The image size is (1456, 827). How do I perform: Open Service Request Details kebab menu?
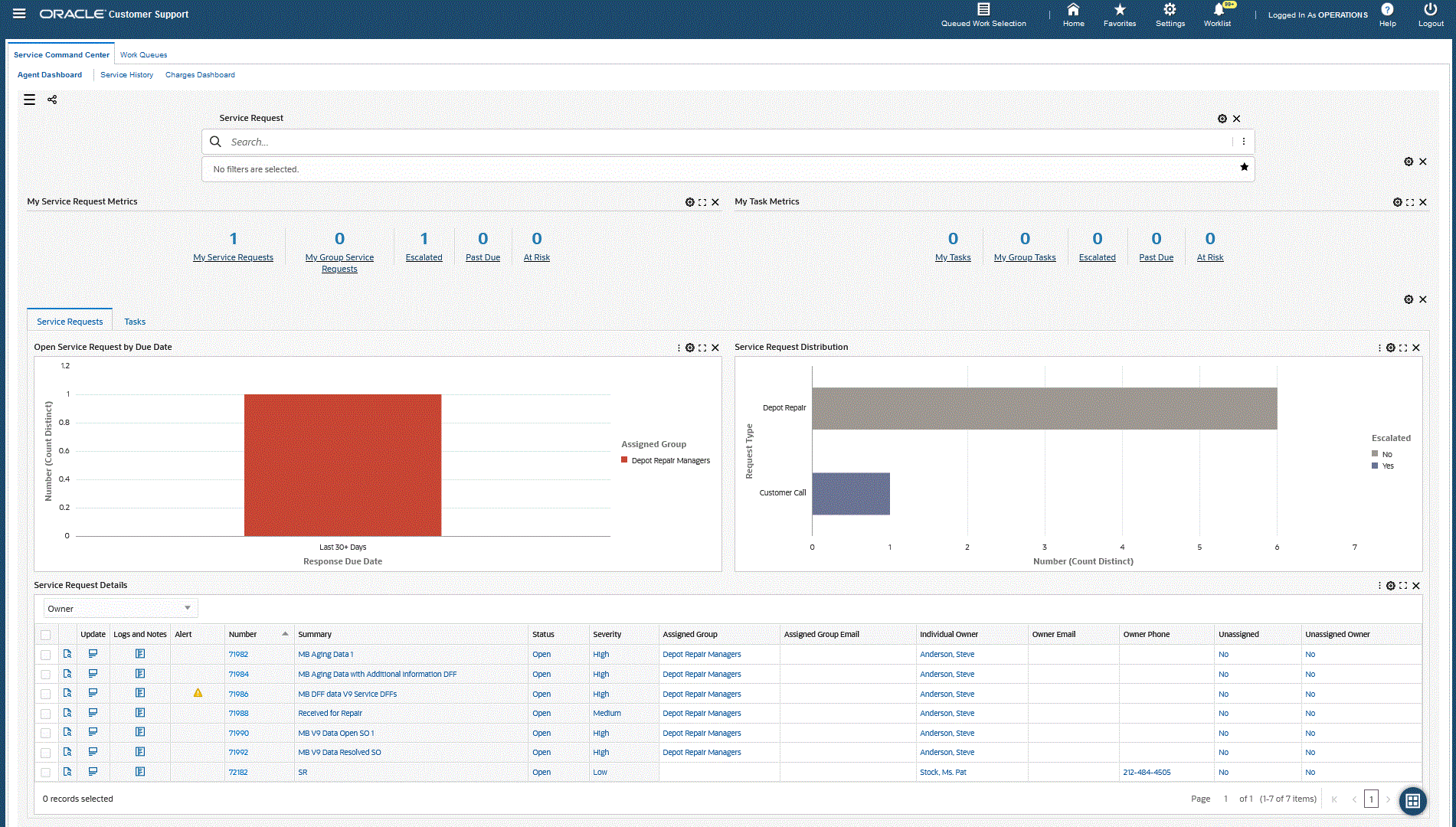coord(1380,586)
